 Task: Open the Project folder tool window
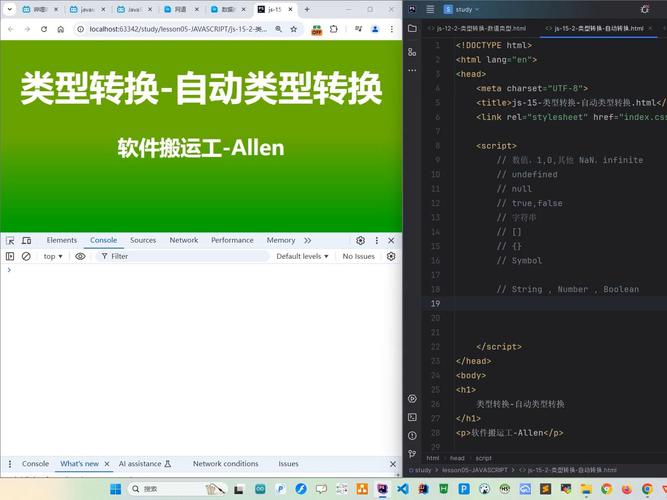pyautogui.click(x=412, y=29)
